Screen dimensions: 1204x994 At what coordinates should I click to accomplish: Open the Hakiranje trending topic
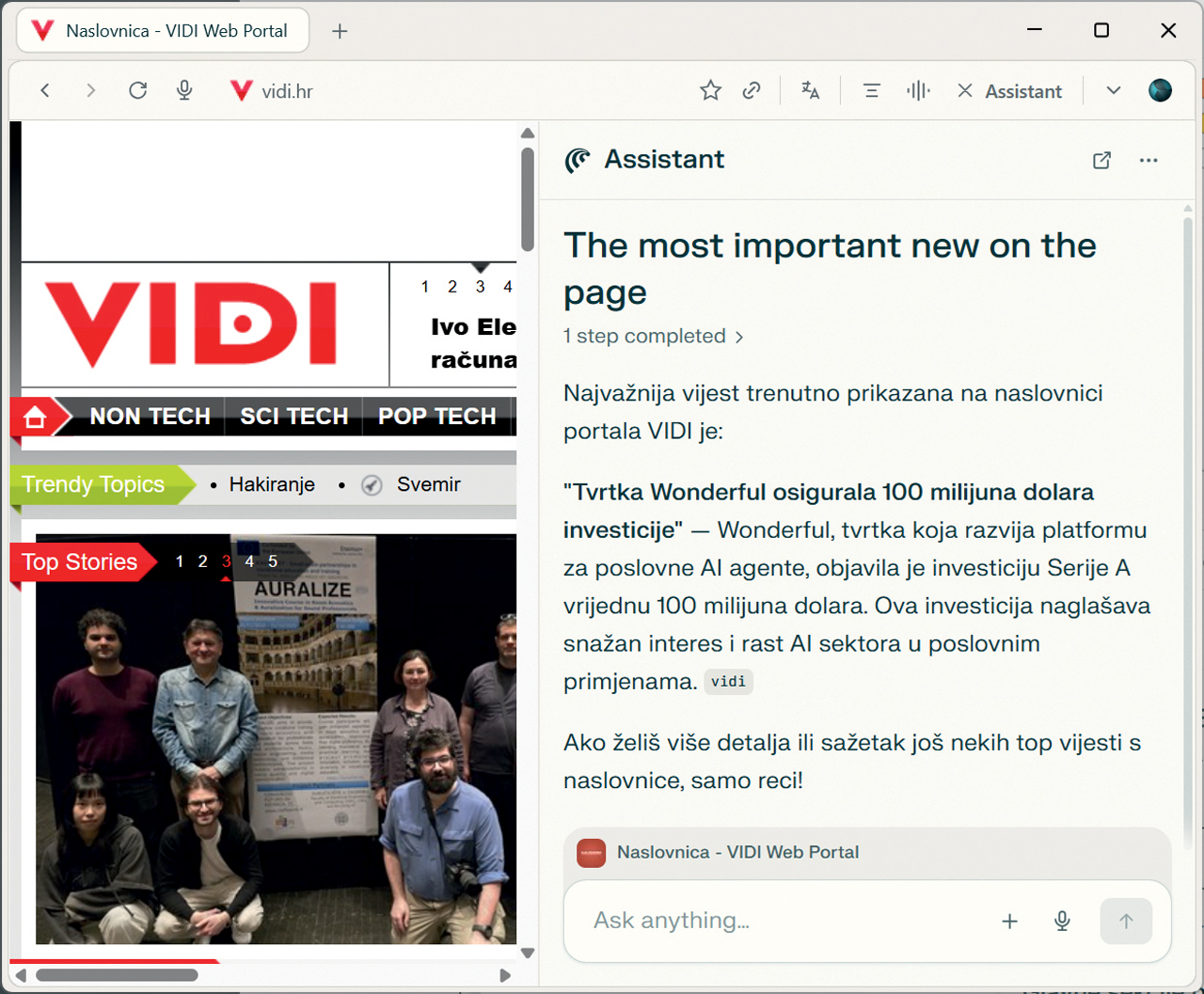272,484
